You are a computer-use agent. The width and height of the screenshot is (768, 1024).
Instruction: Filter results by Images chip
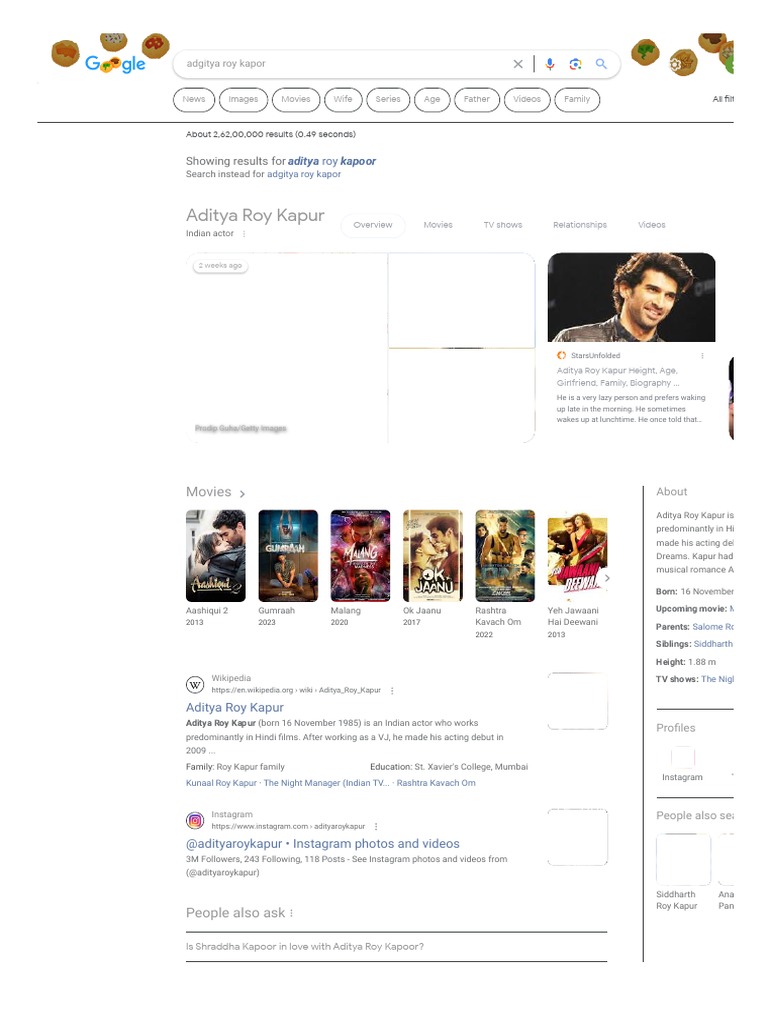(244, 99)
